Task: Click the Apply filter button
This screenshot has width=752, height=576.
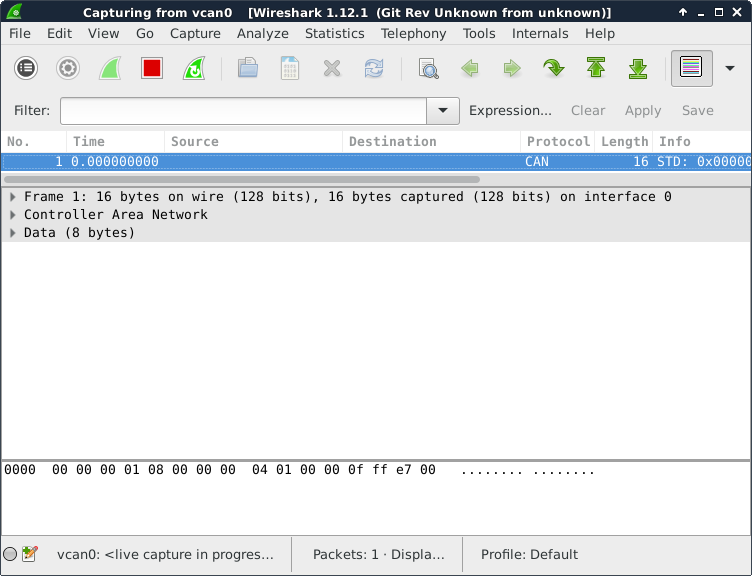Action: (643, 111)
